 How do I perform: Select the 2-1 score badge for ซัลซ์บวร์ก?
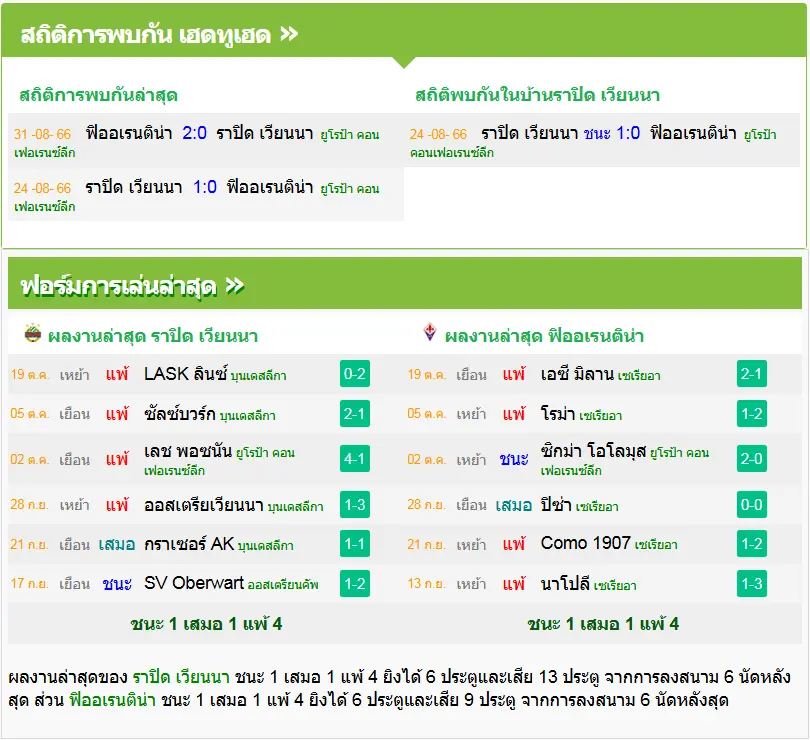(354, 413)
